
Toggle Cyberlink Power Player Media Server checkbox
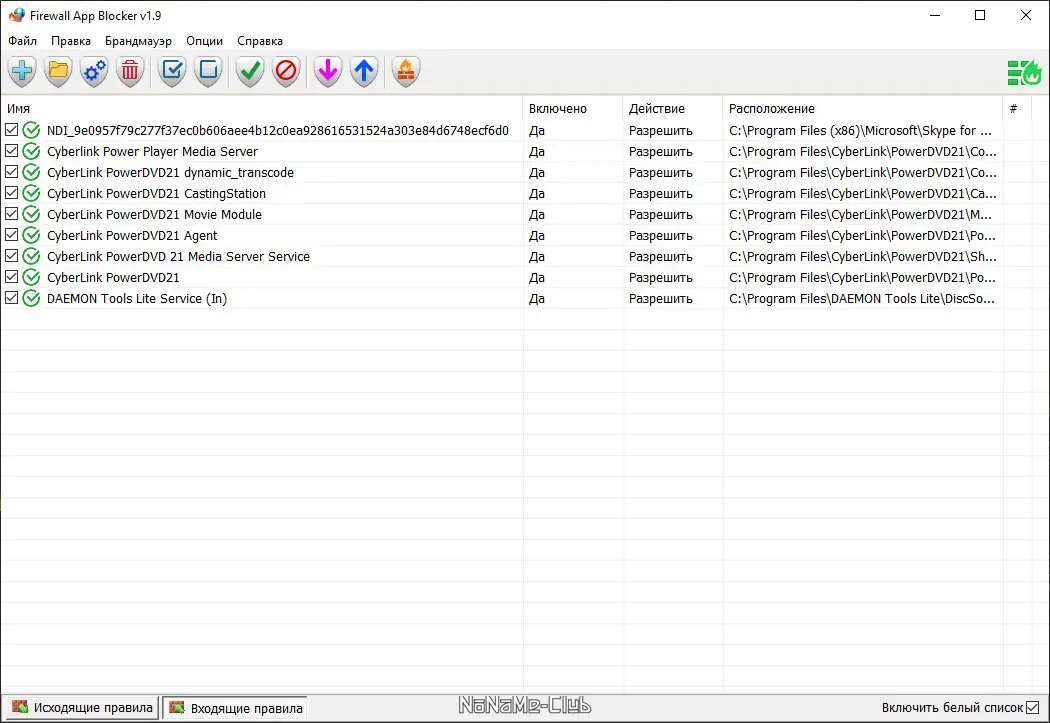point(11,151)
